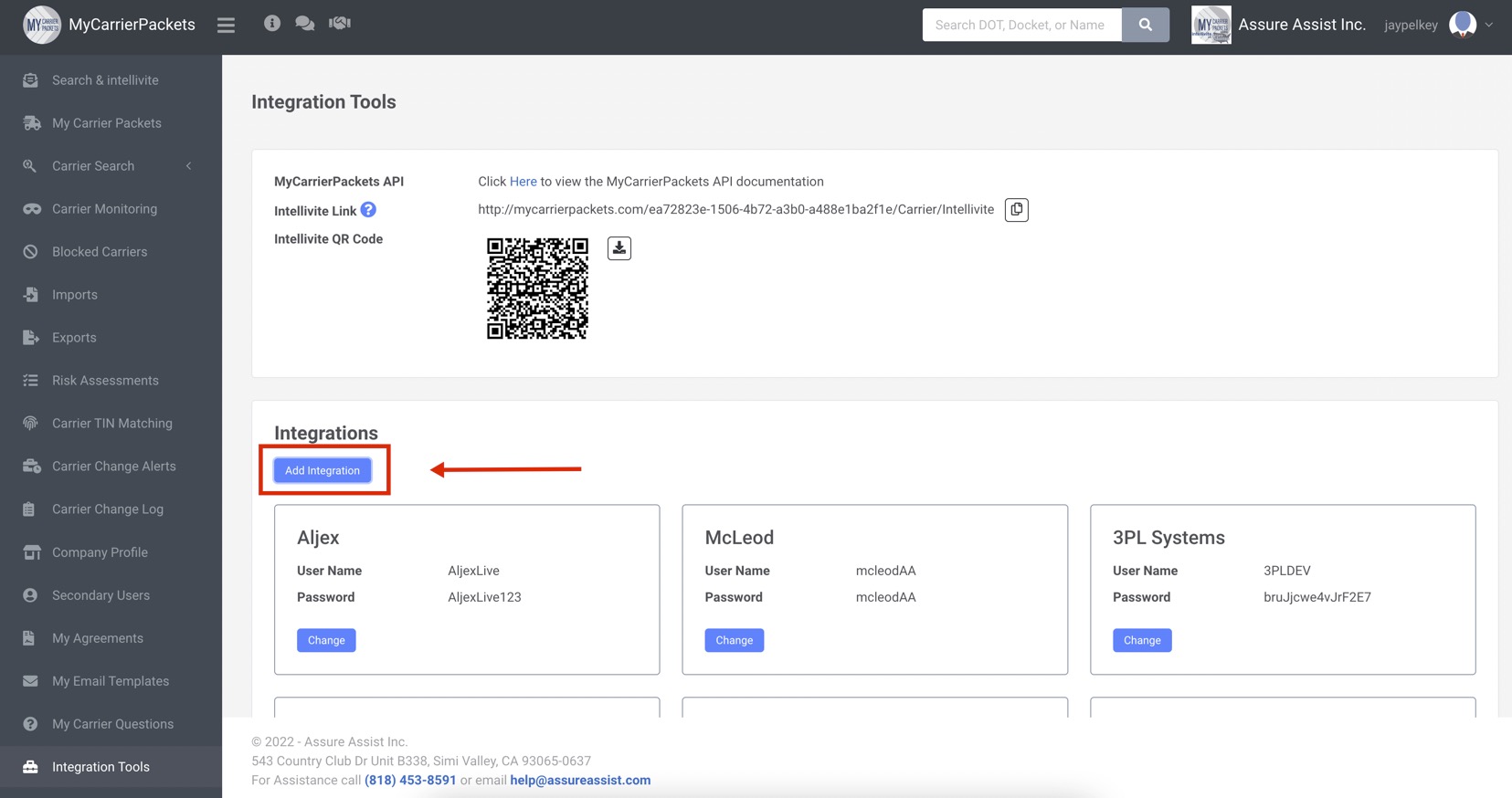The height and width of the screenshot is (798, 1512).
Task: Click the Search & intellivite sidebar icon
Action: (x=30, y=80)
